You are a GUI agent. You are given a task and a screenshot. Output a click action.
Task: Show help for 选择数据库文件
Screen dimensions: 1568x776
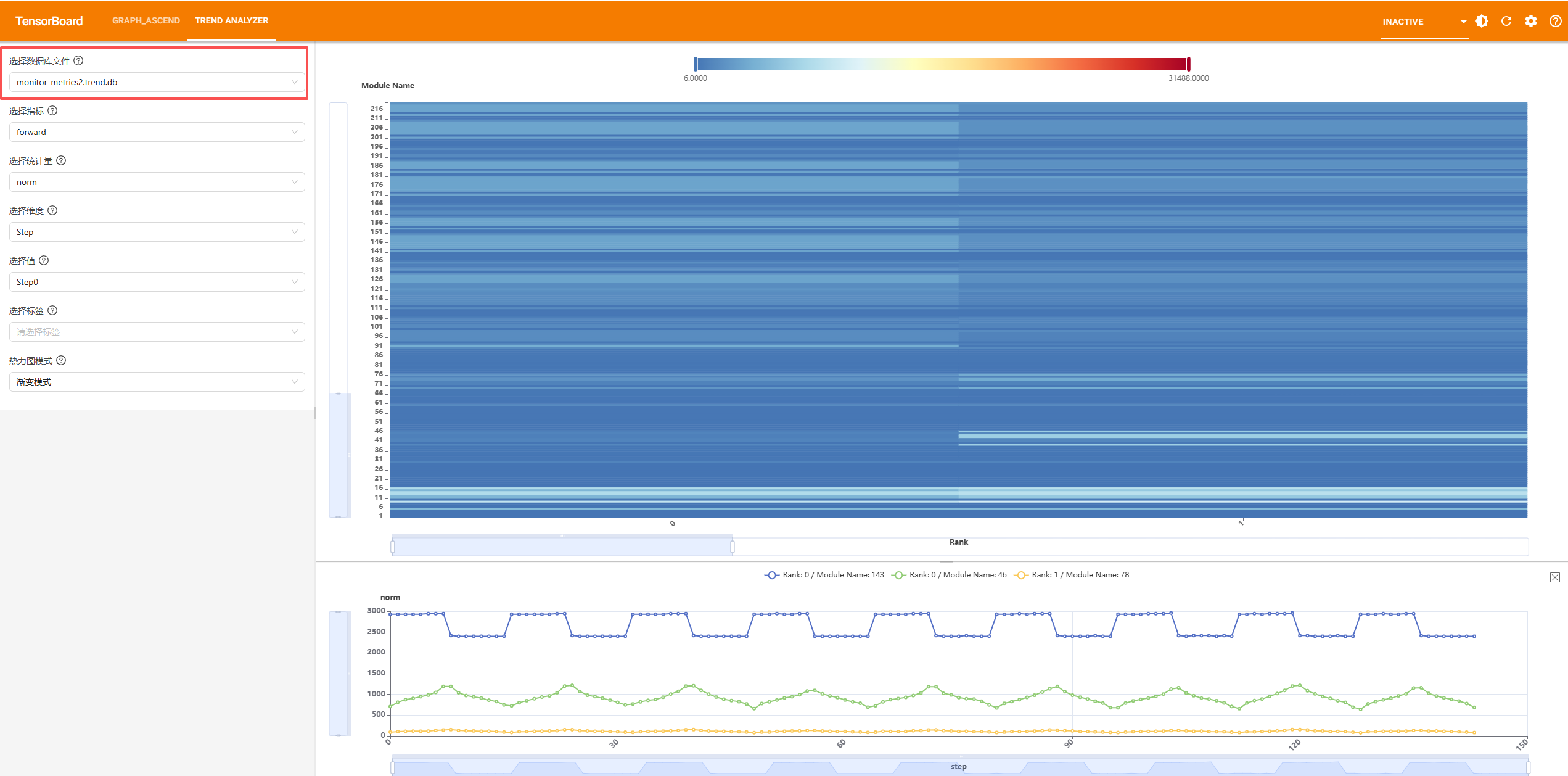click(x=78, y=60)
